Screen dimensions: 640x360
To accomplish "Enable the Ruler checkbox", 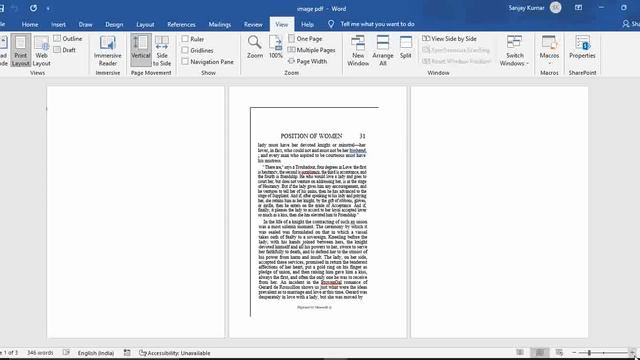I will [185, 39].
